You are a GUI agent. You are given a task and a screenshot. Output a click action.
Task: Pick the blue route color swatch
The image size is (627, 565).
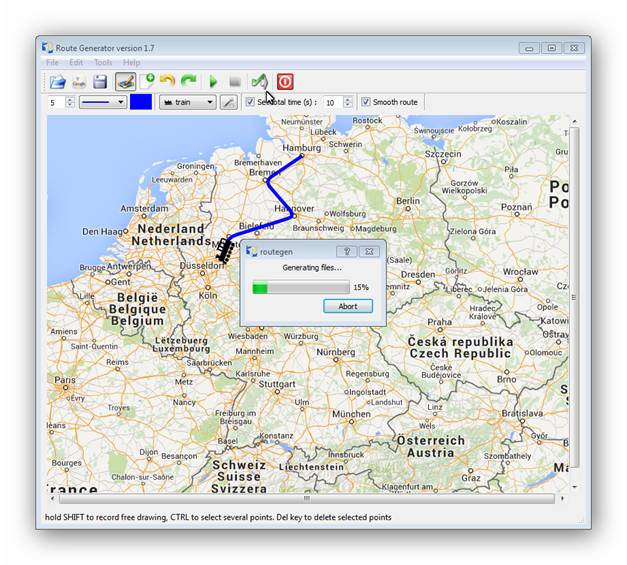141,102
